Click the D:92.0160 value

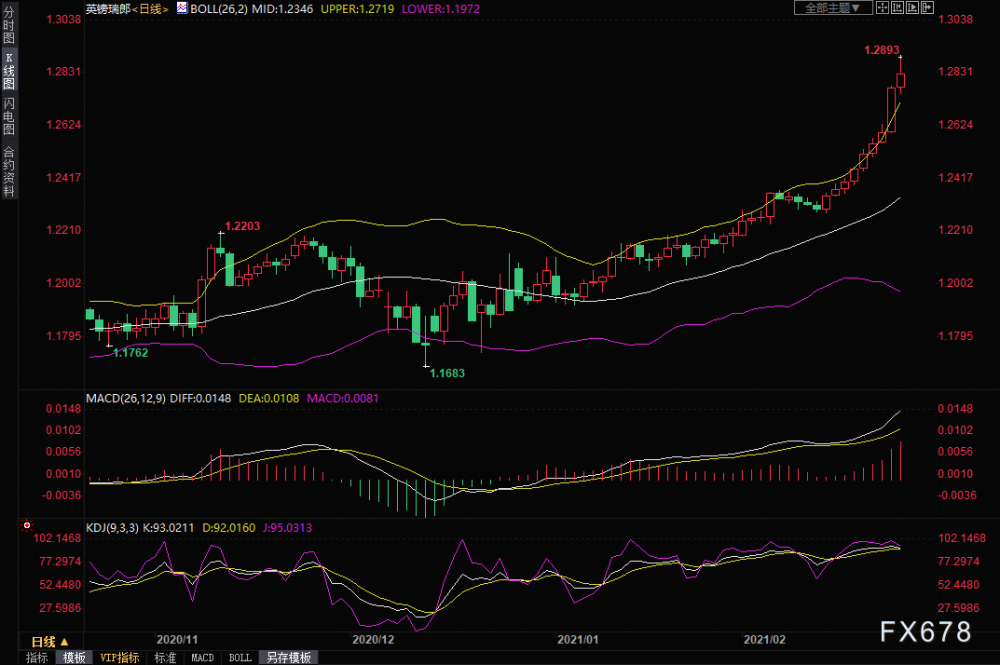tap(228, 528)
